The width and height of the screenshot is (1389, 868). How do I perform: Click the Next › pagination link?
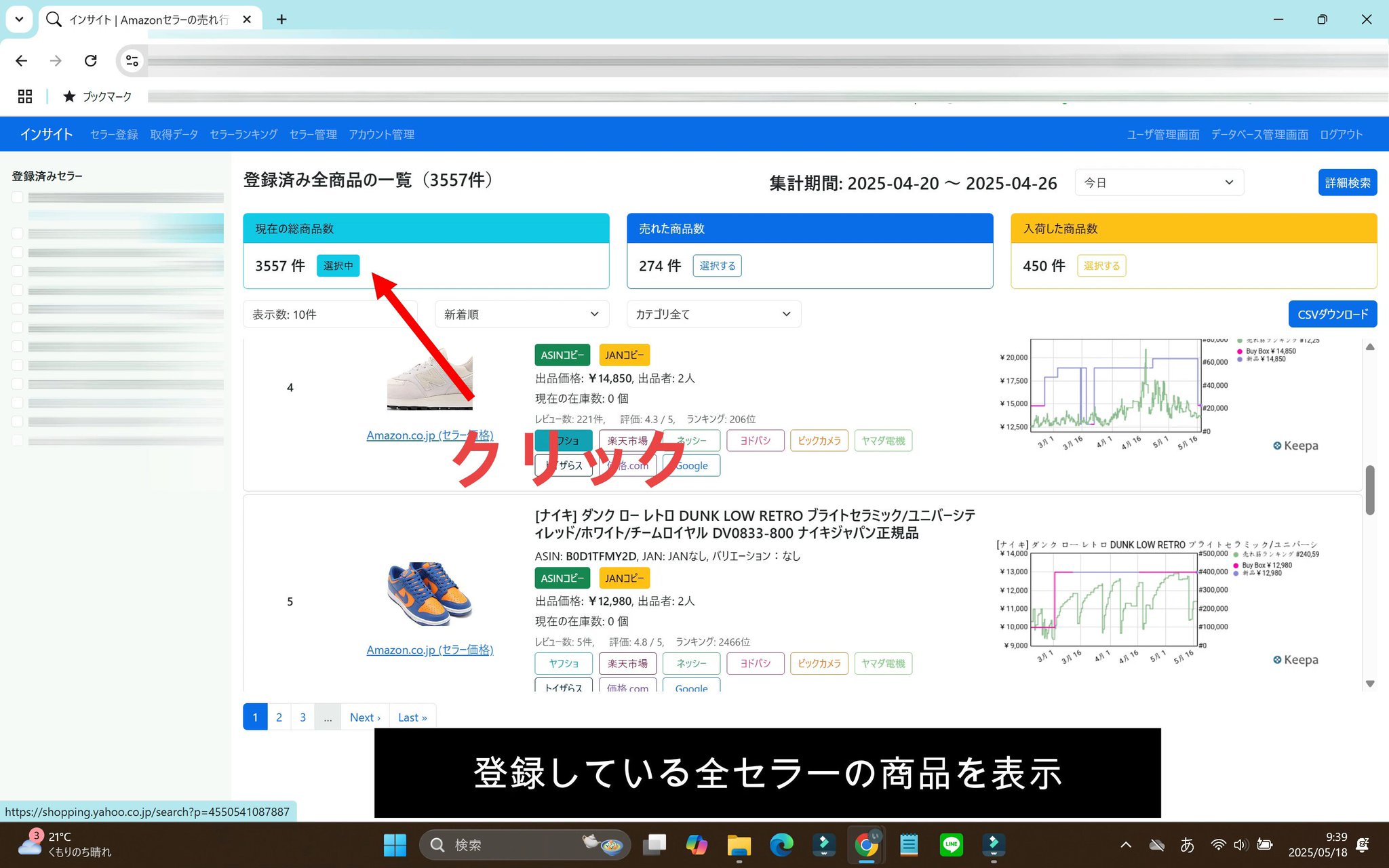(365, 717)
